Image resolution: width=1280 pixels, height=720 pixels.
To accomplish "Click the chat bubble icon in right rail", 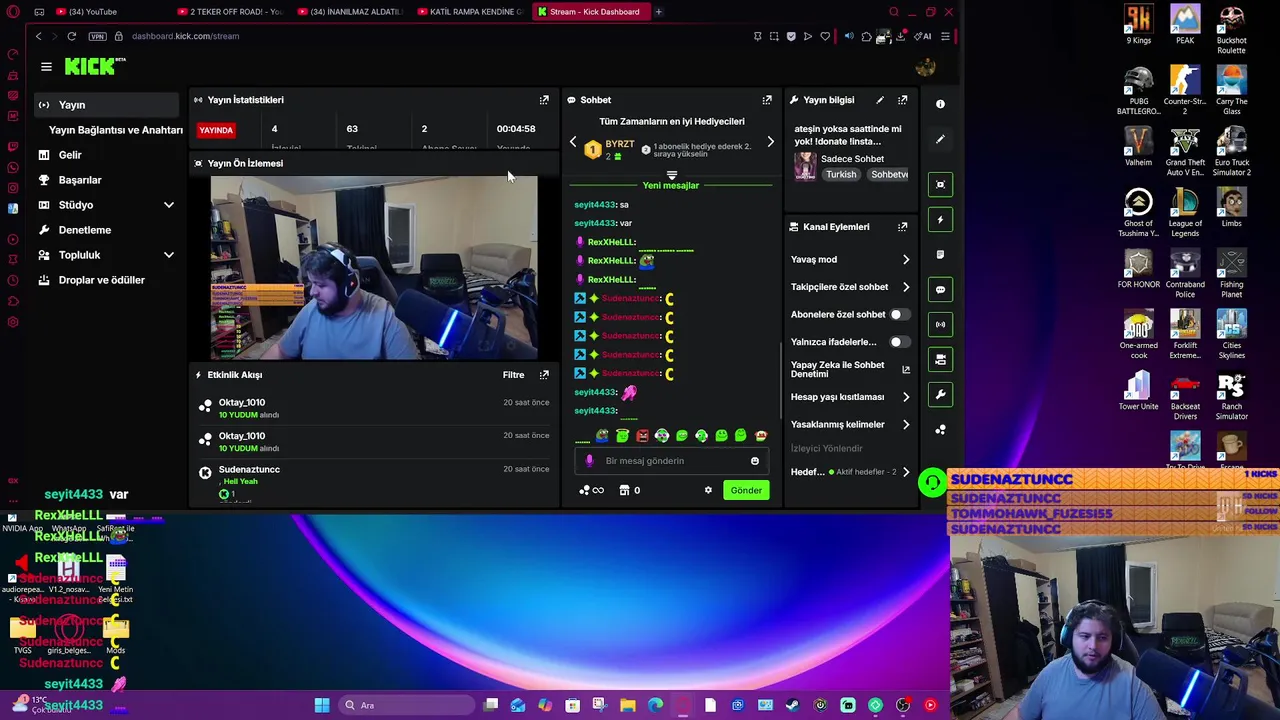I will pos(940,289).
